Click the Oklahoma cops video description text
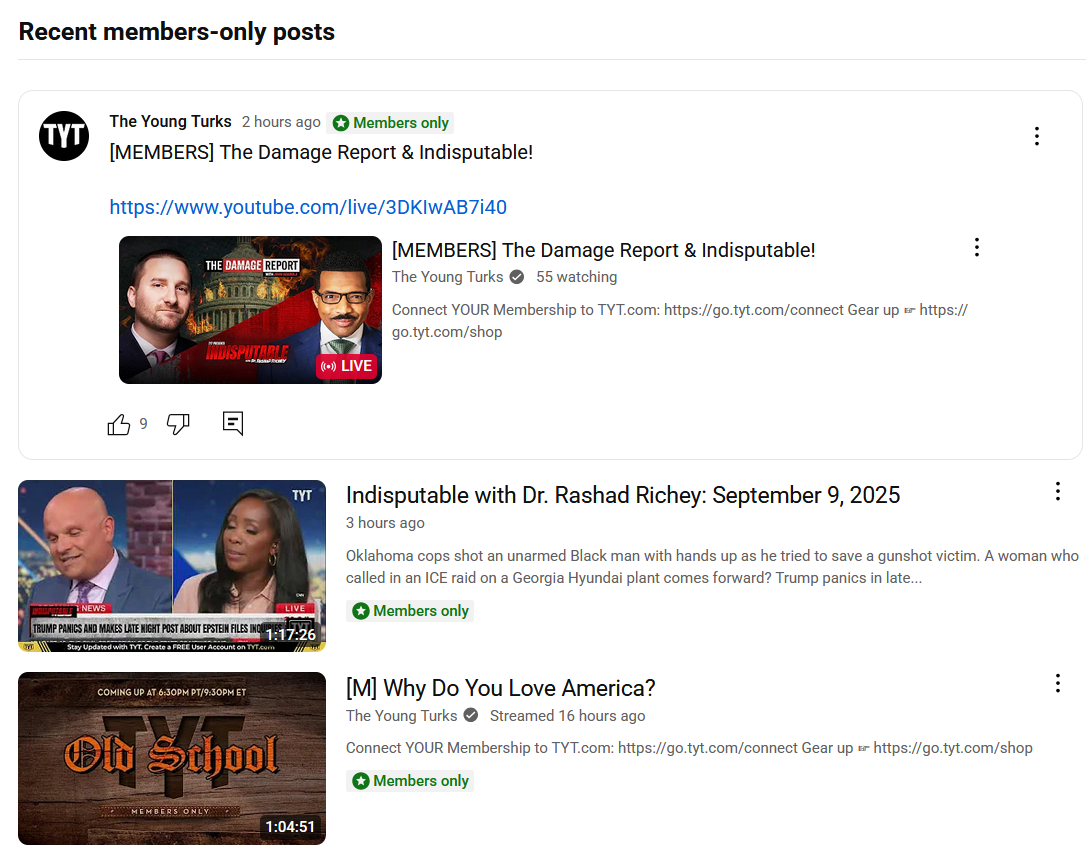Image resolution: width=1086 pixels, height=845 pixels. [x=712, y=567]
